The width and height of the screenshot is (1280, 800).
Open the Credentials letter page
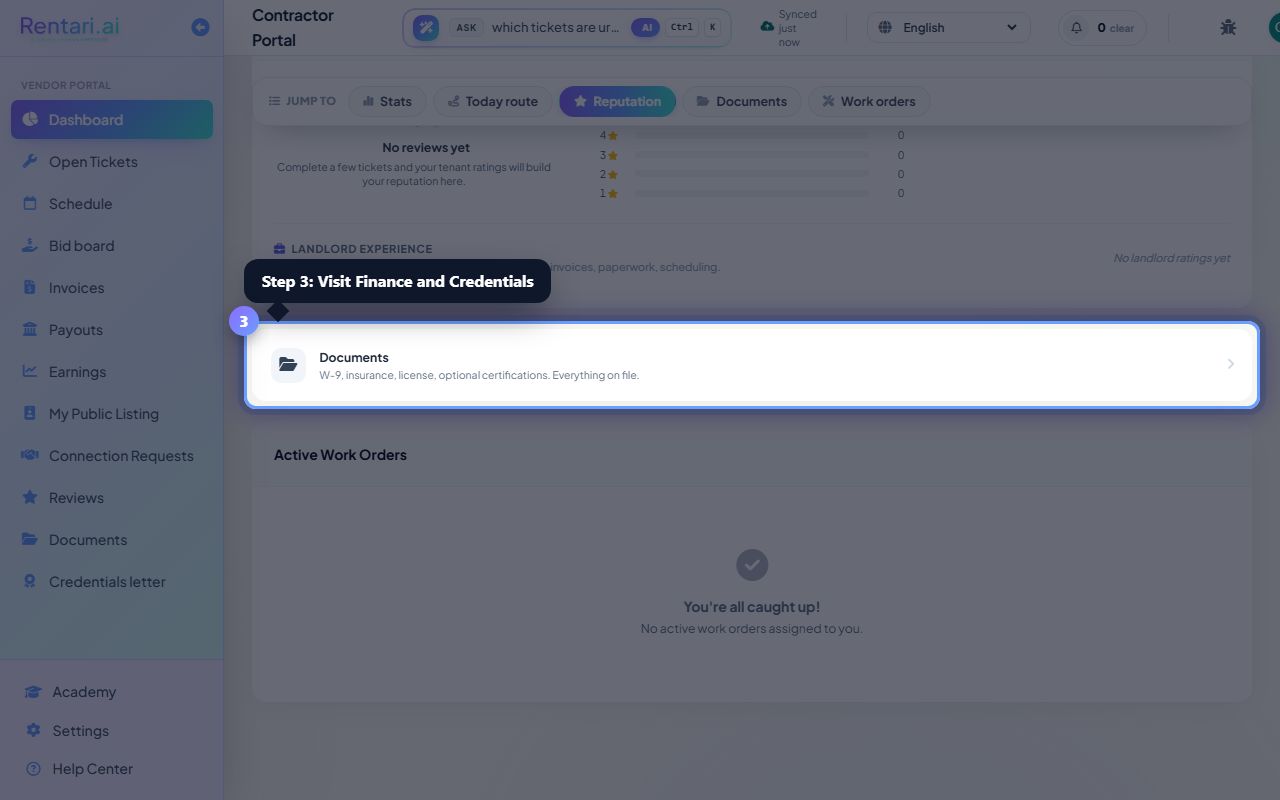tap(112, 581)
